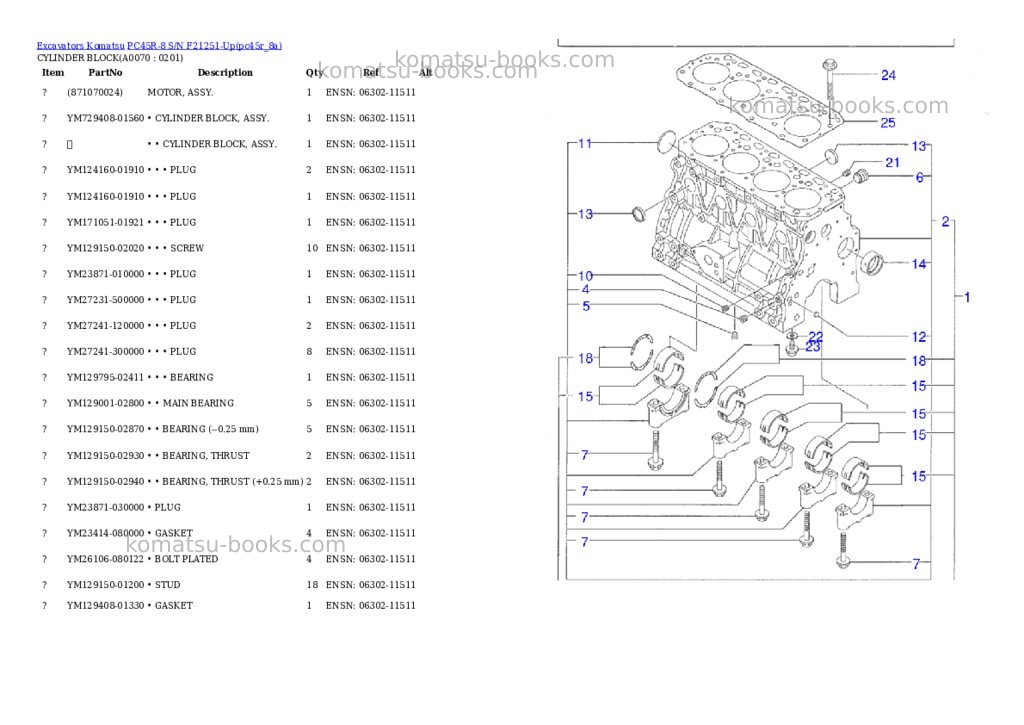Viewport: 1024px width, 725px height.
Task: Click diagram callout number 23
Action: click(x=812, y=347)
